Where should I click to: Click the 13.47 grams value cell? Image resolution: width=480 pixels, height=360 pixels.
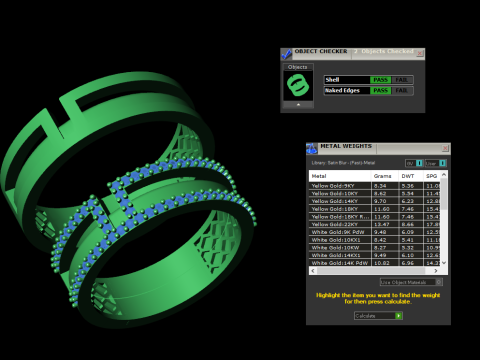[x=385, y=225]
